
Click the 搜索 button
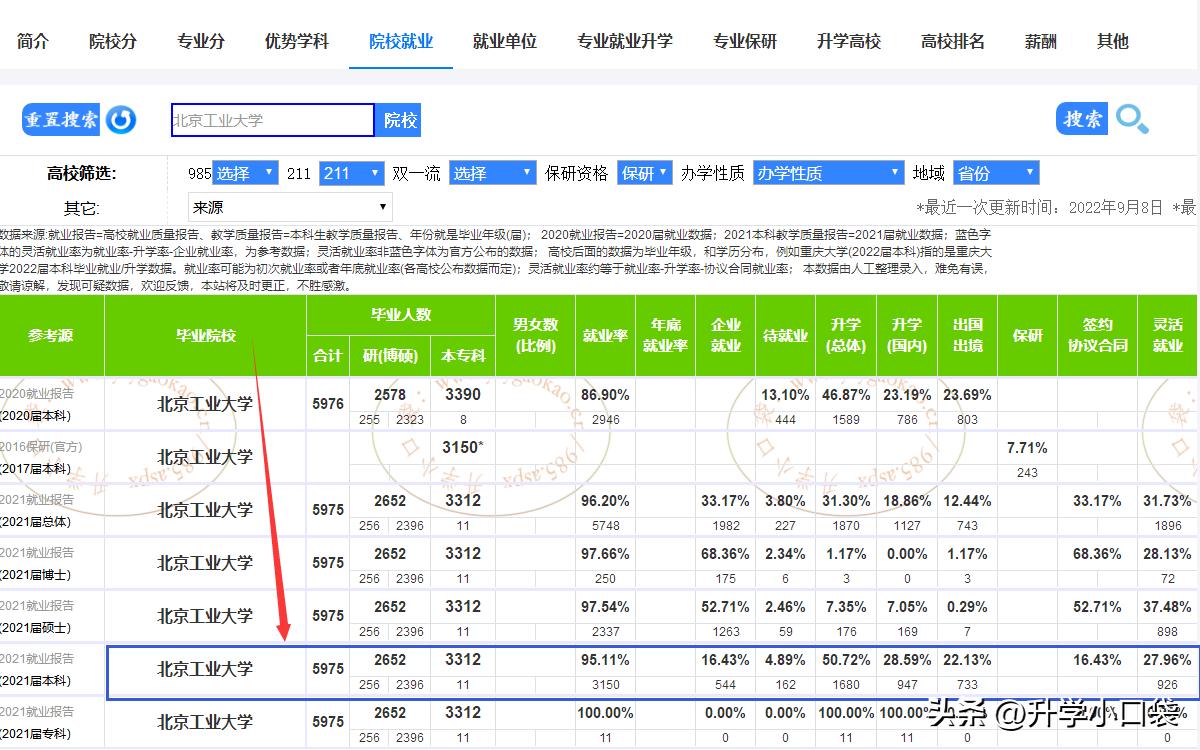pos(1081,119)
